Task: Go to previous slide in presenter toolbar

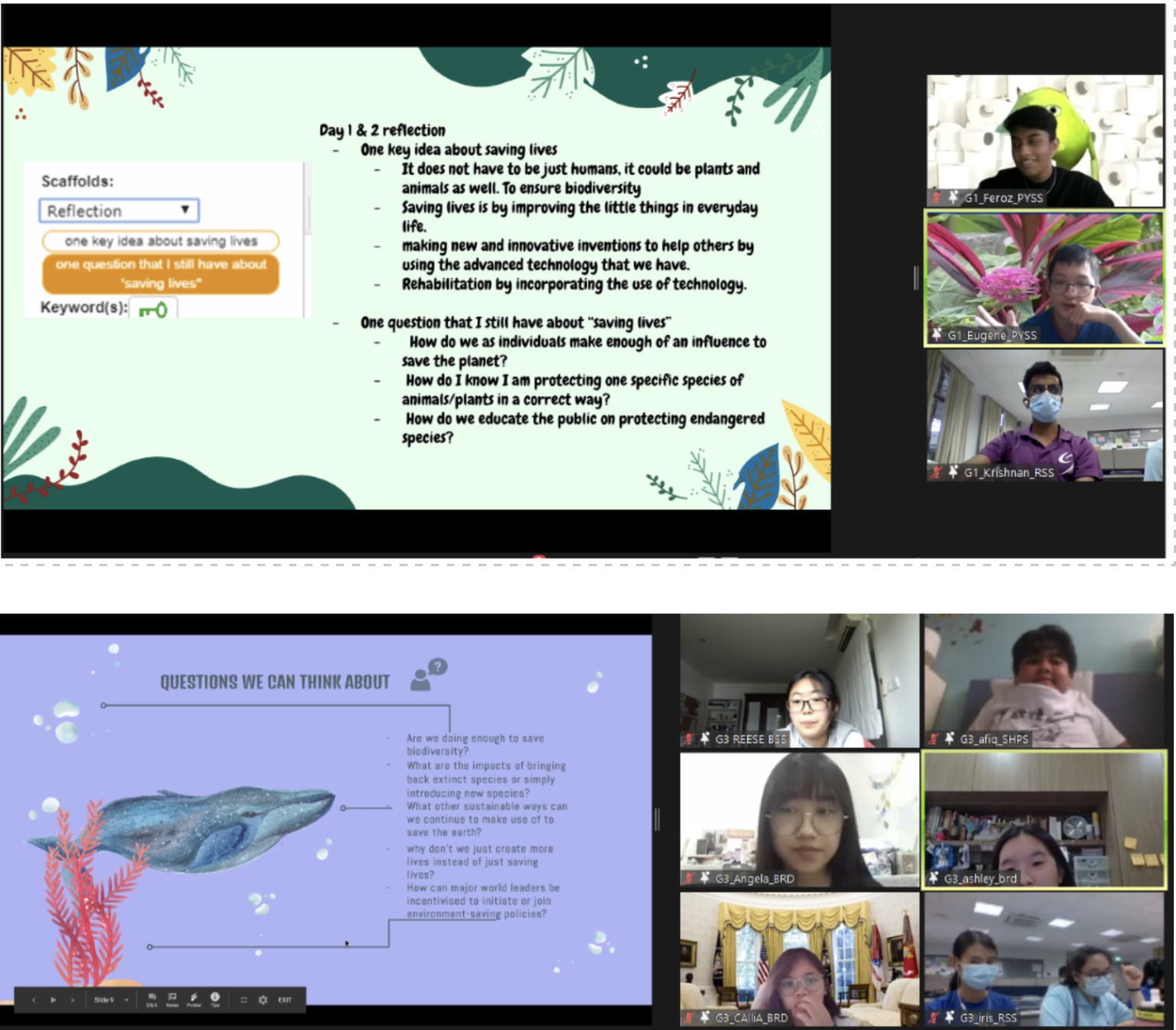Action: coord(34,999)
